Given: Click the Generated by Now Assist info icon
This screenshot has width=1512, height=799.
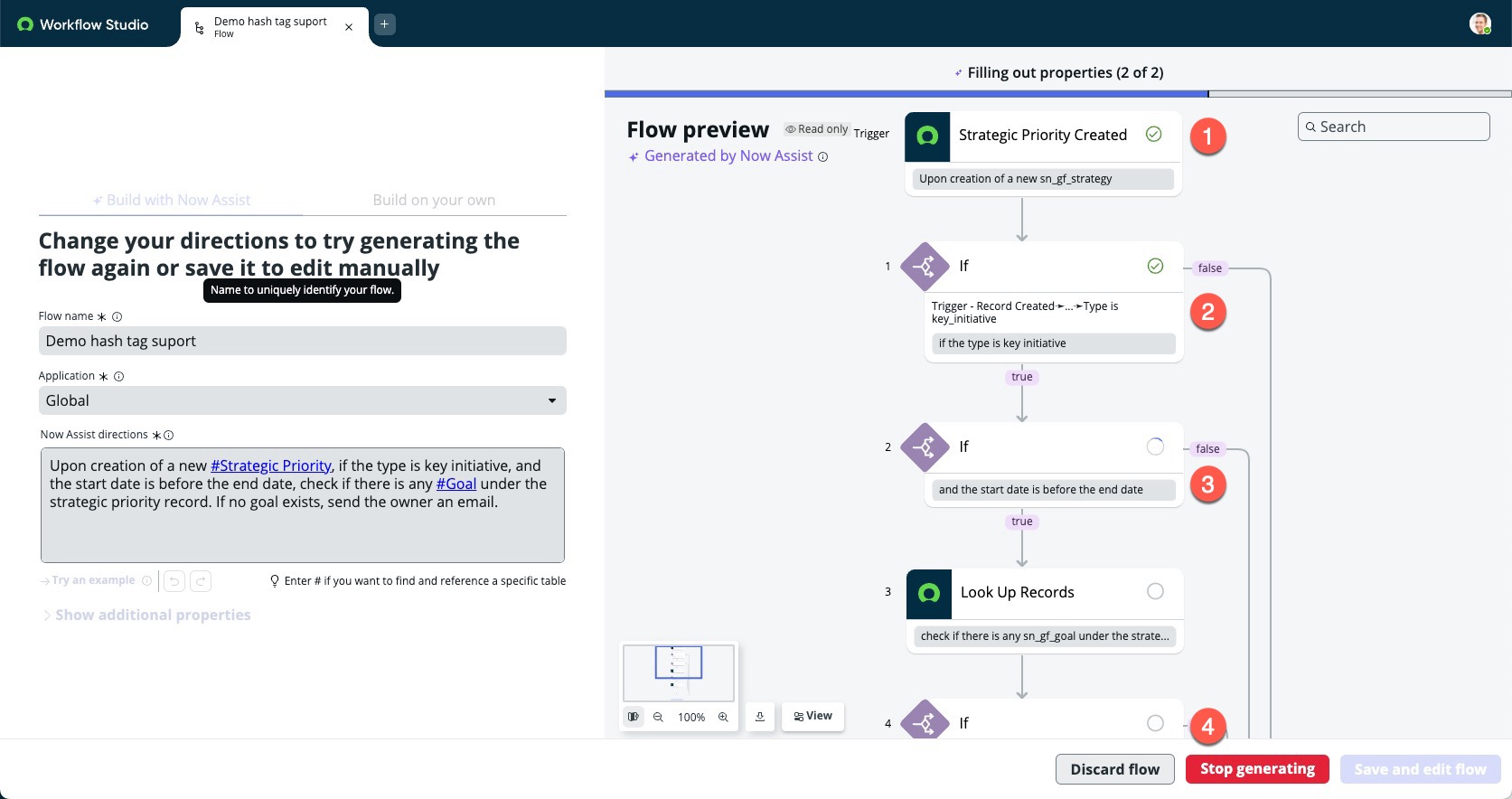Looking at the screenshot, I should point(822,156).
